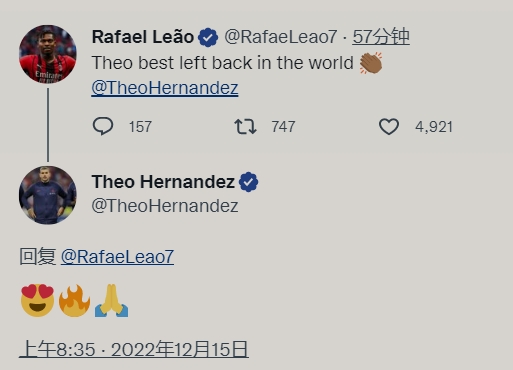Click the 57分钟 timestamp link
The height and width of the screenshot is (370, 513).
[x=381, y=37]
